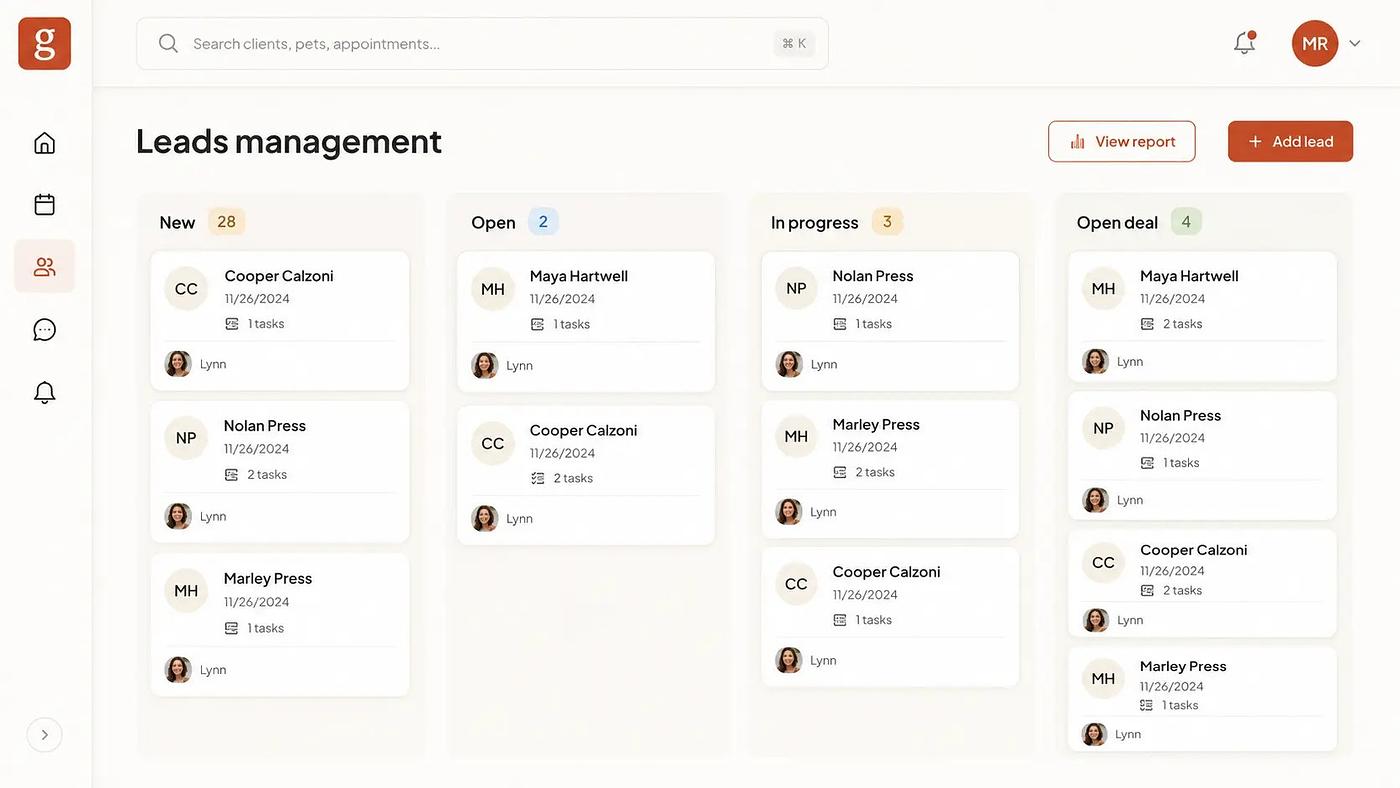
Task: Click NP avatar in Open deal column
Action: 1103,428
